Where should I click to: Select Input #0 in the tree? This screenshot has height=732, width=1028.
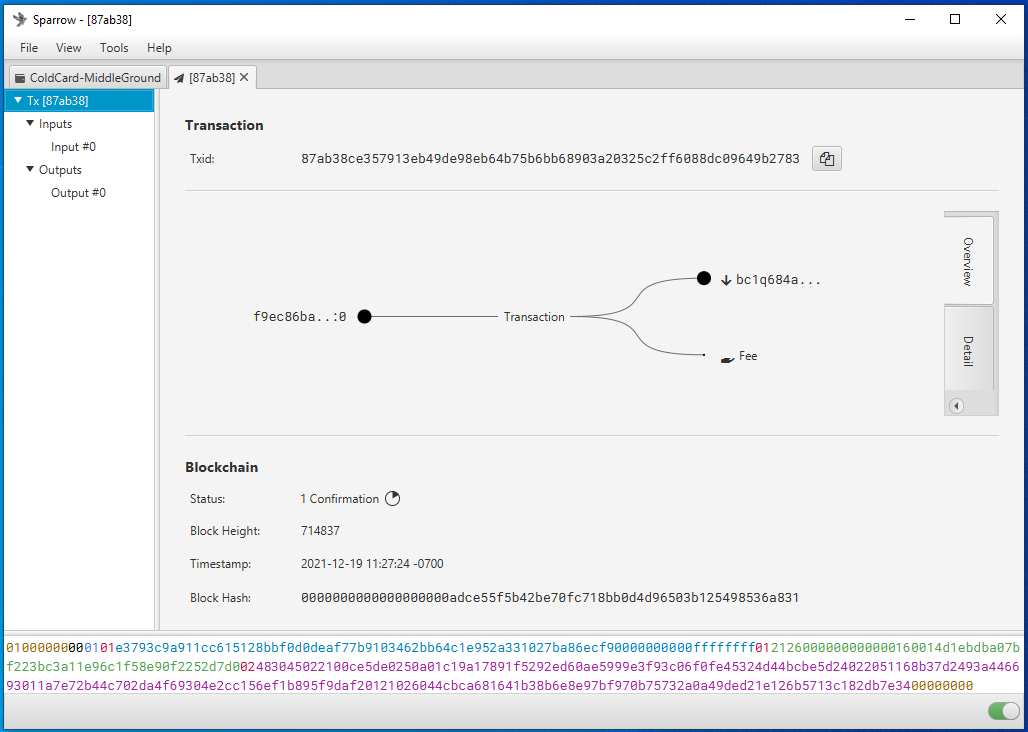click(x=73, y=147)
